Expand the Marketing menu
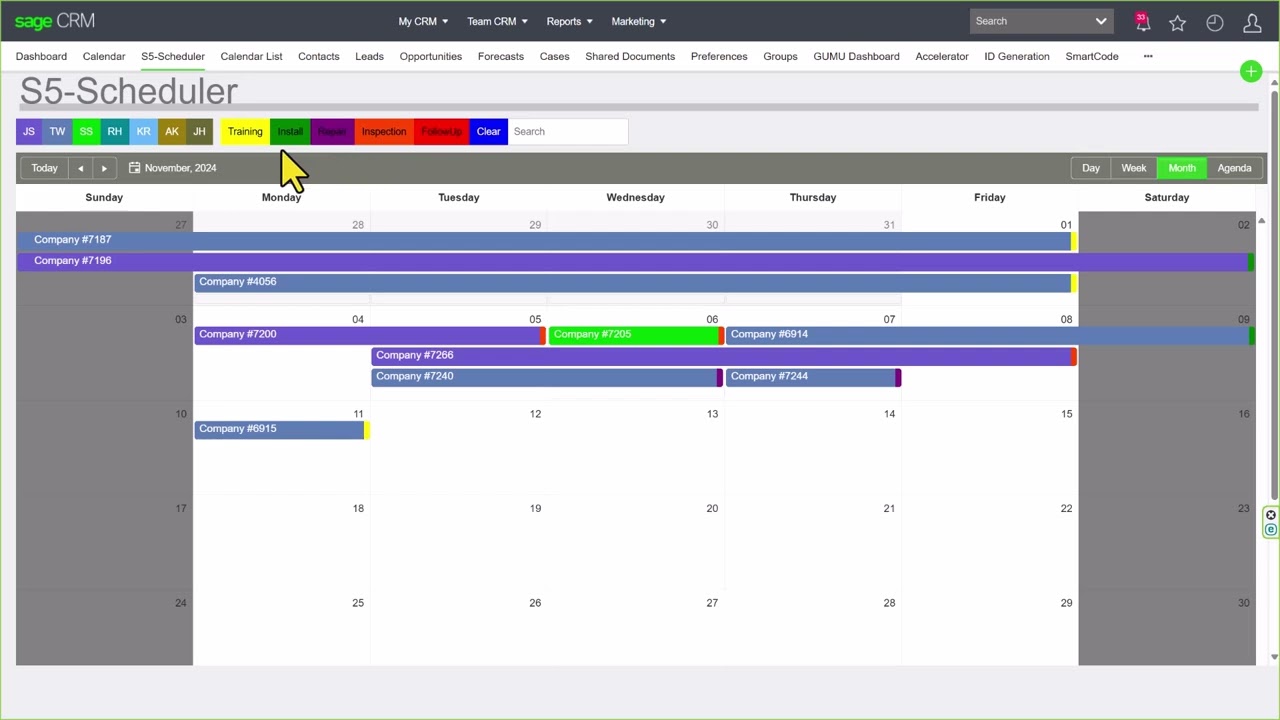 (x=639, y=21)
